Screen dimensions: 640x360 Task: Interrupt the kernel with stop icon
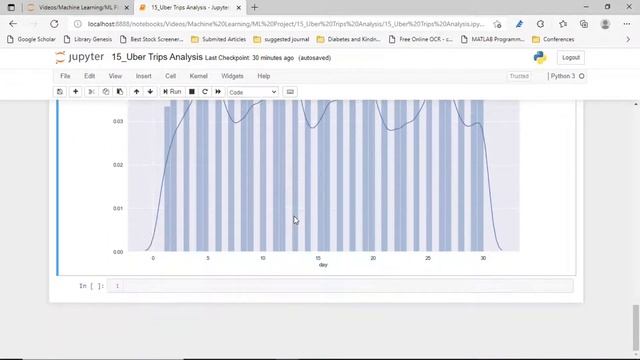(x=191, y=92)
